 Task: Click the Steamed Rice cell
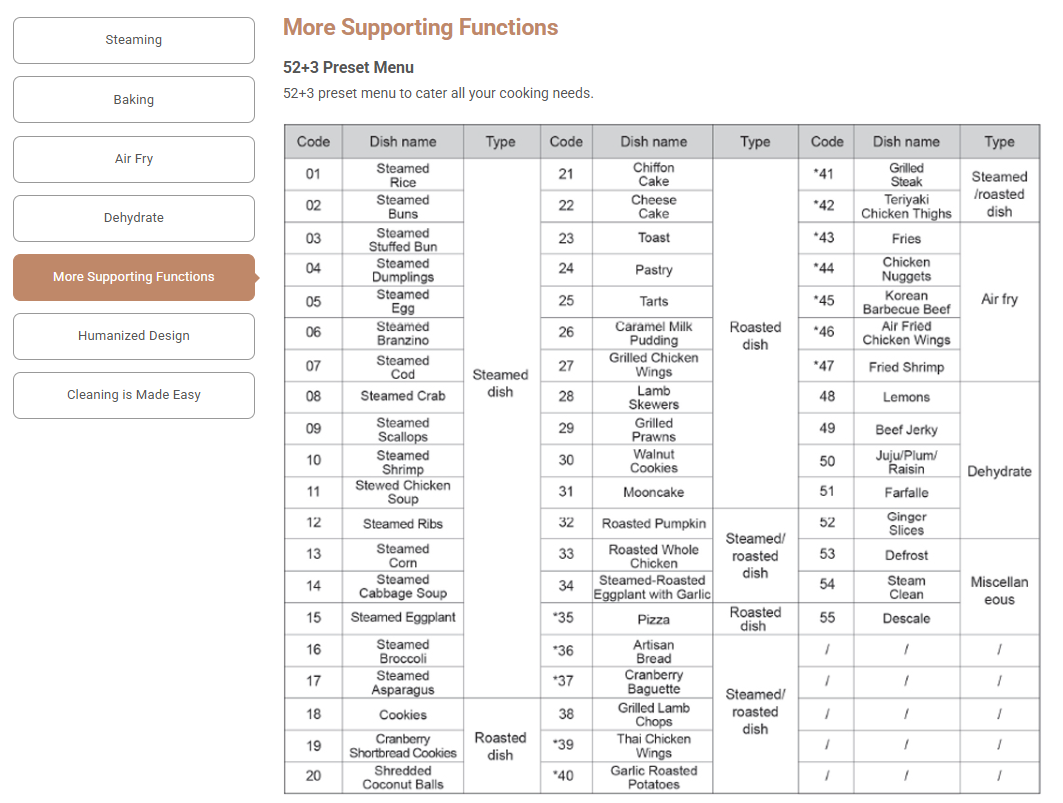tap(403, 175)
